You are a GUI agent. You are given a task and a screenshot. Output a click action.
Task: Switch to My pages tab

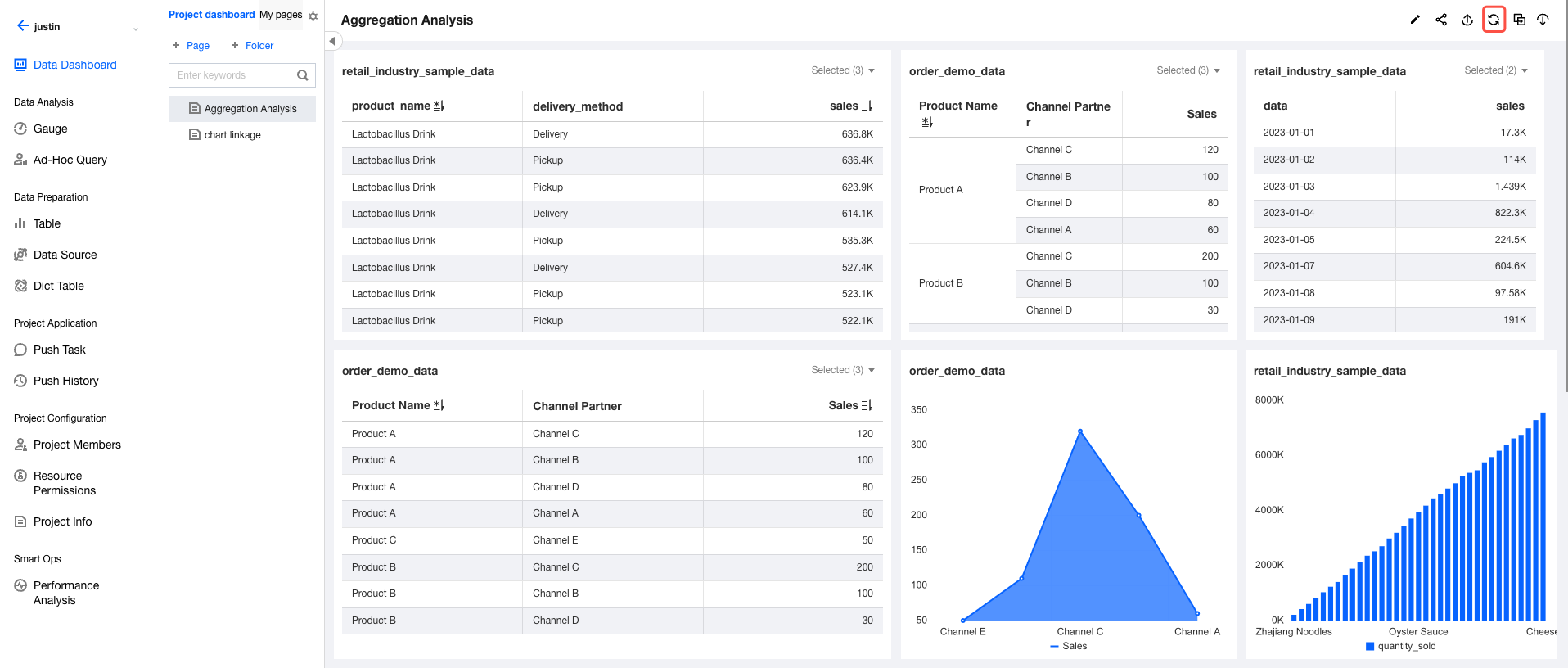click(281, 15)
